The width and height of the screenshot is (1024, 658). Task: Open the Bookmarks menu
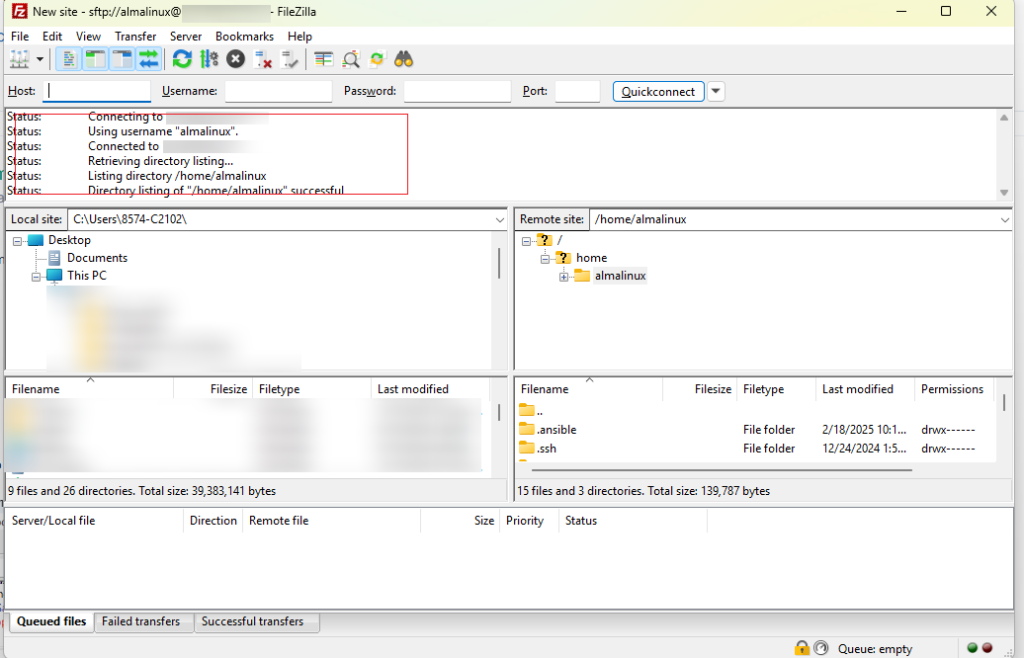pyautogui.click(x=244, y=36)
